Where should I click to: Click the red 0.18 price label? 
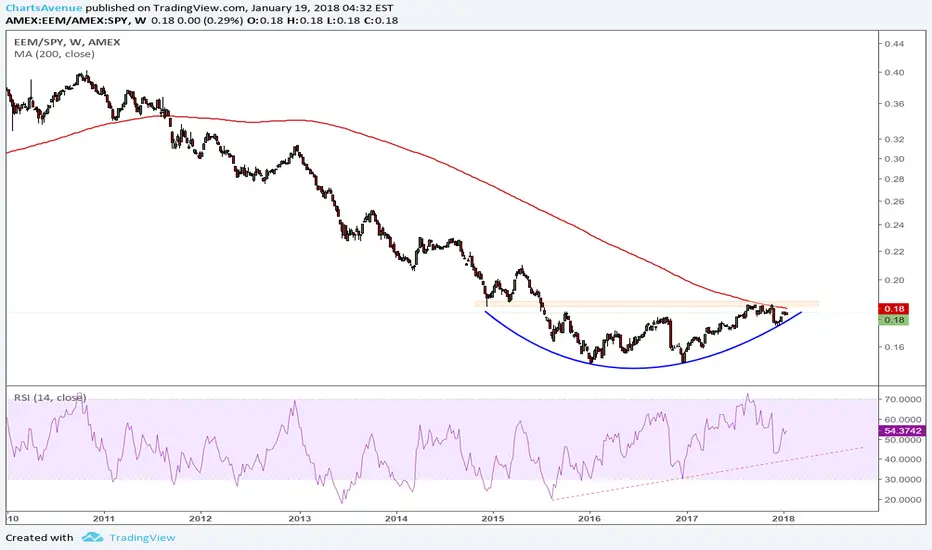point(893,309)
